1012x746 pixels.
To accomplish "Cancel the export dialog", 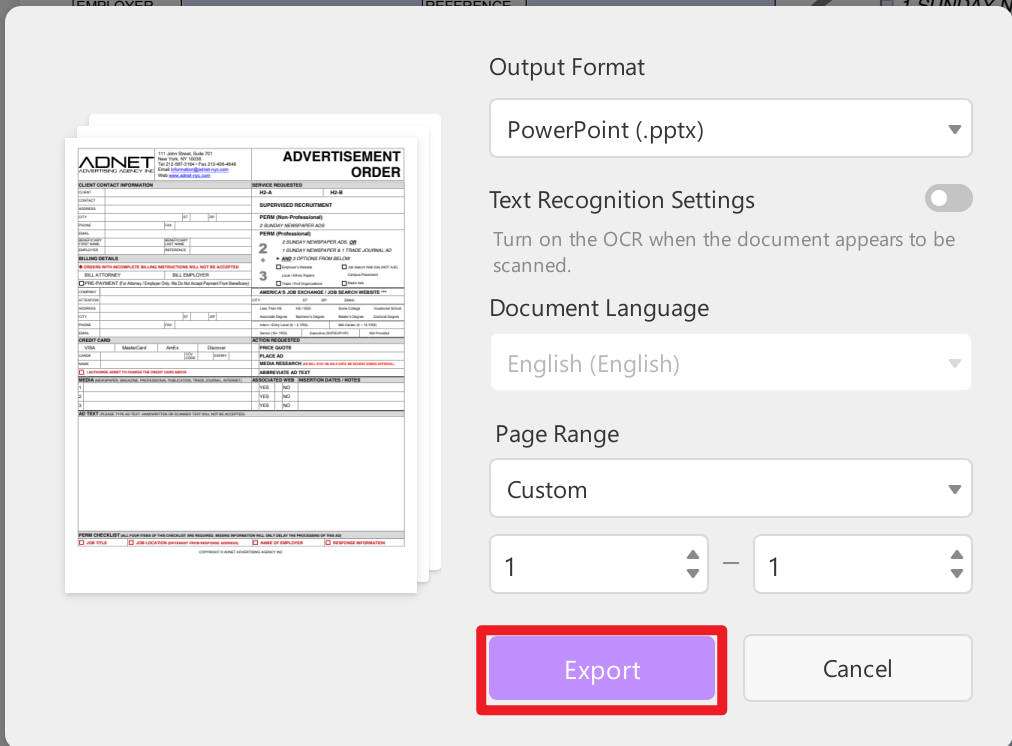I will coord(857,667).
